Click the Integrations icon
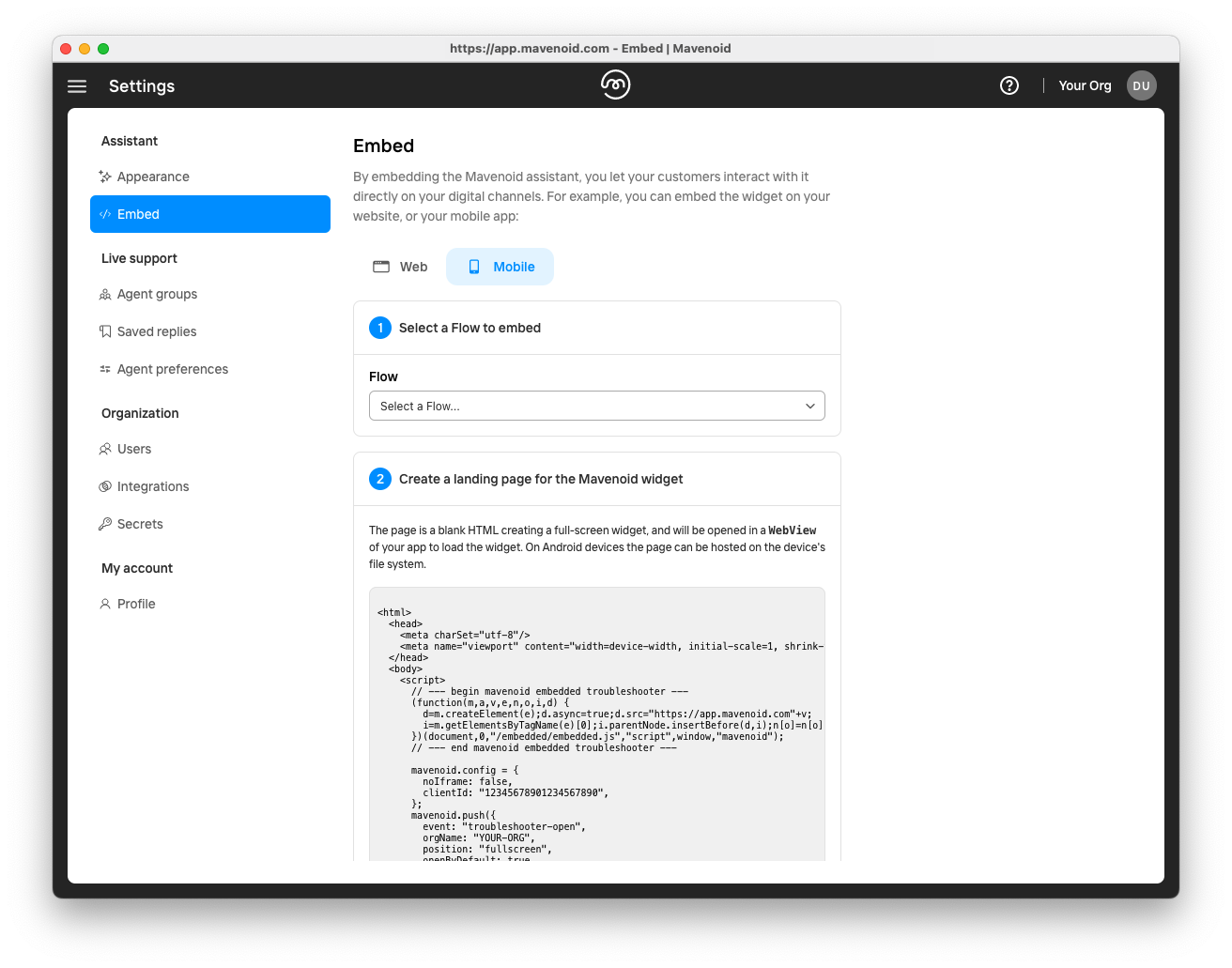Viewport: 1232px width, 968px height. 105,486
